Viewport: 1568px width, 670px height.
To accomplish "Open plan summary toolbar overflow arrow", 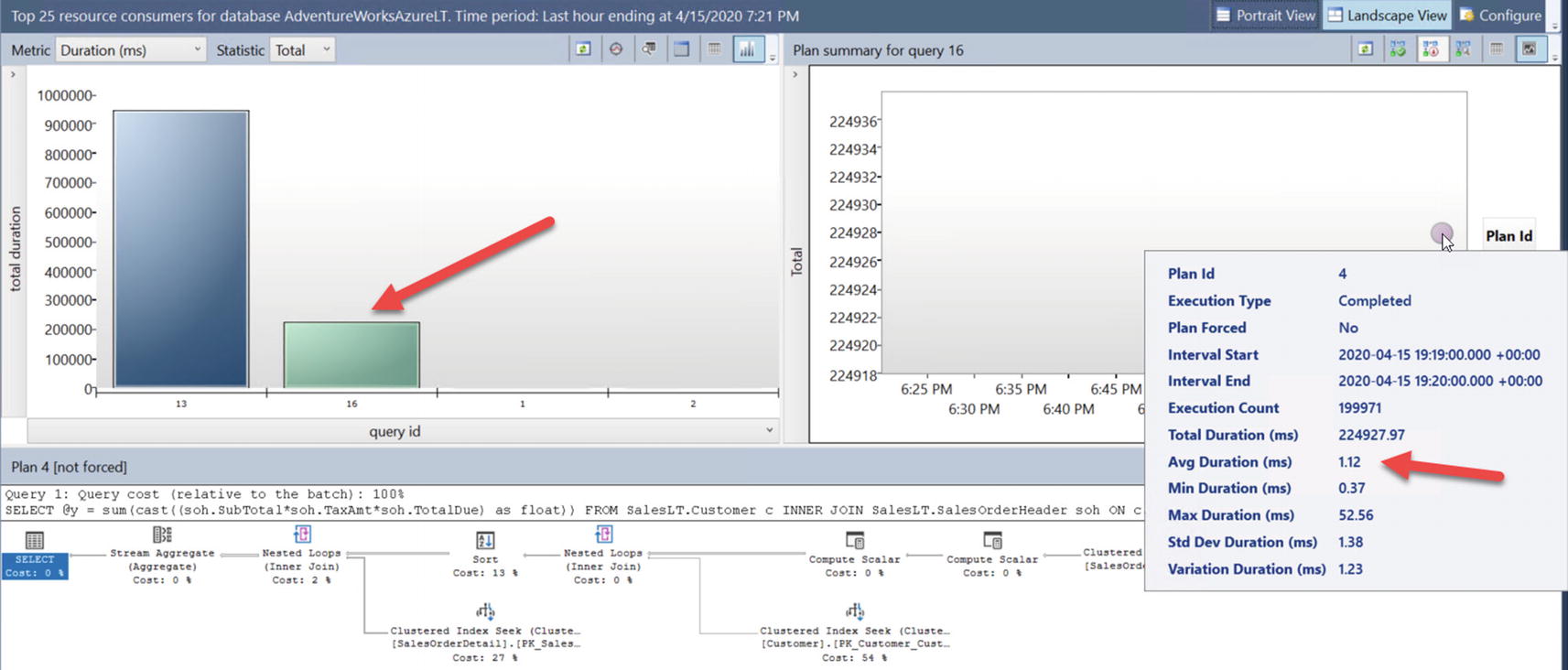I will click(1554, 57).
